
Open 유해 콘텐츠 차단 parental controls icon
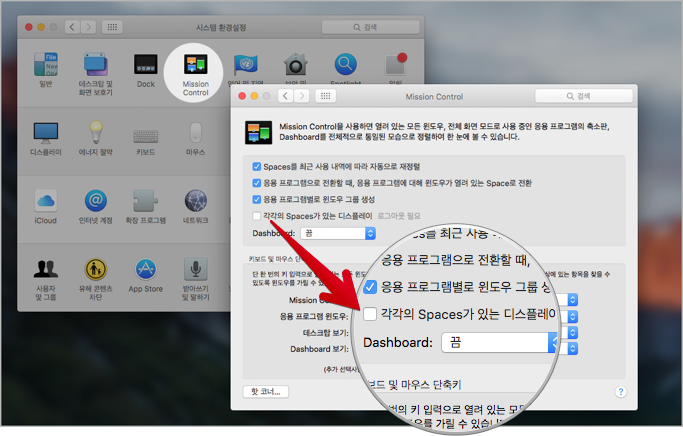tap(95, 269)
